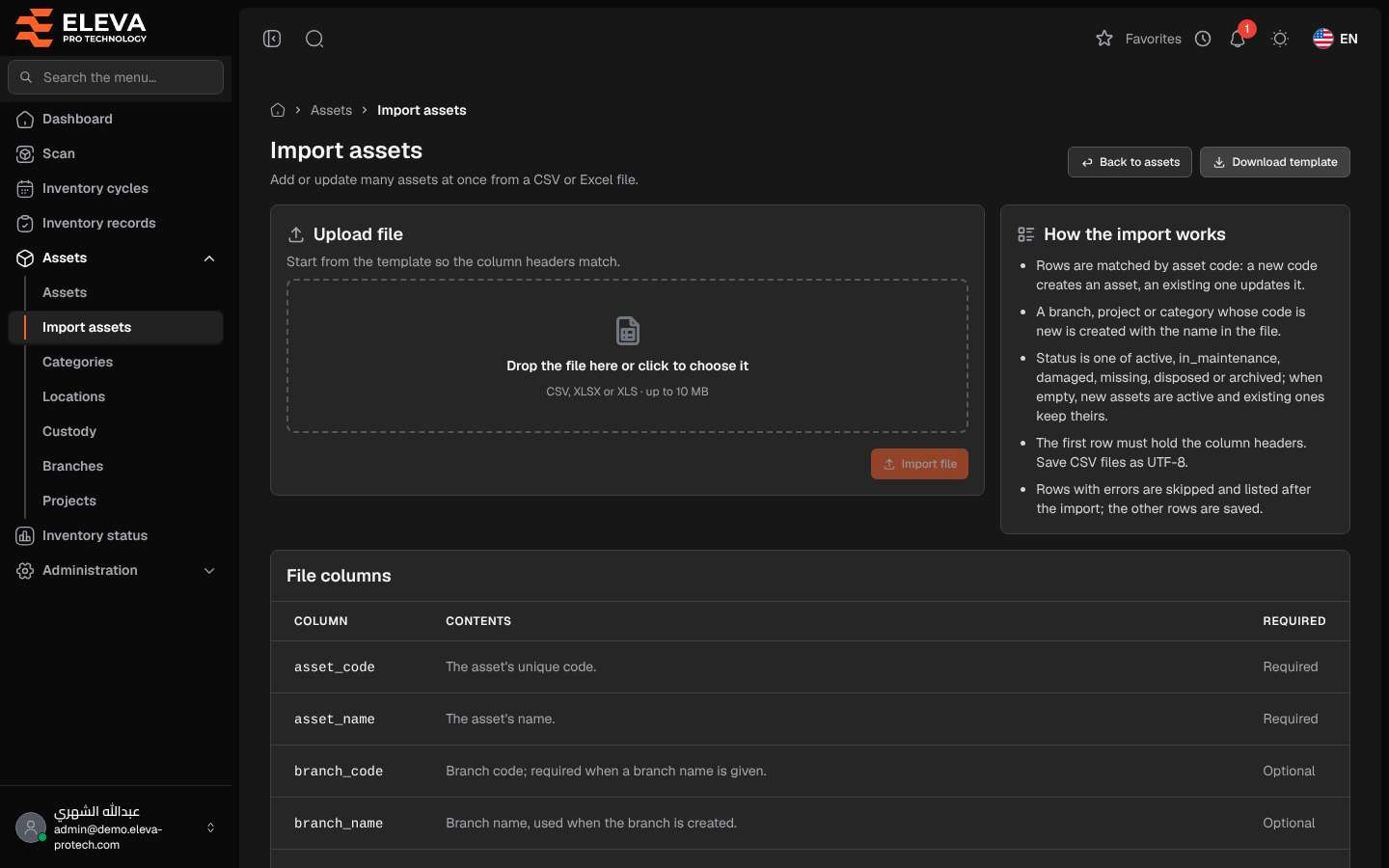Screen dimensions: 1389x868
Task: Collapse the Assets group chevron
Action: point(209,258)
